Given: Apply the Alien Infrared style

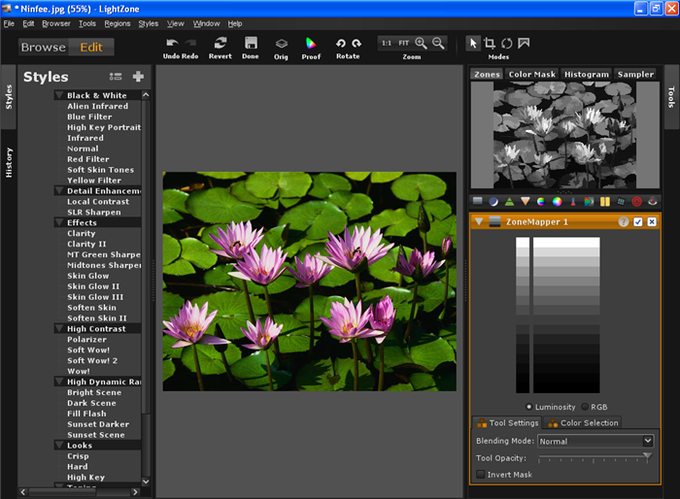Looking at the screenshot, I should tap(98, 106).
